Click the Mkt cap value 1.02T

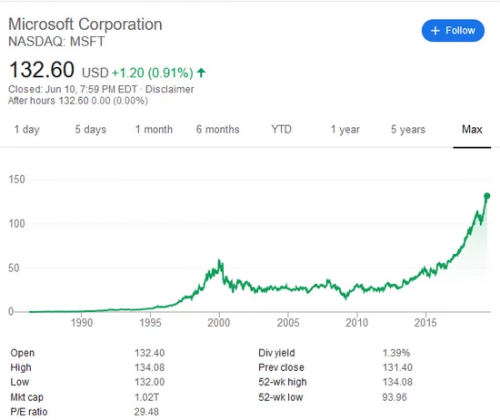pos(147,397)
